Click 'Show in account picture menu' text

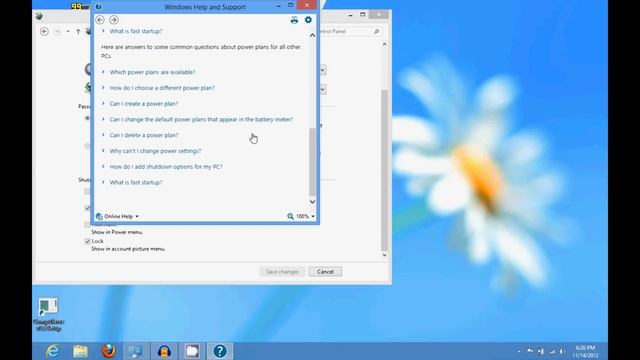click(x=128, y=249)
